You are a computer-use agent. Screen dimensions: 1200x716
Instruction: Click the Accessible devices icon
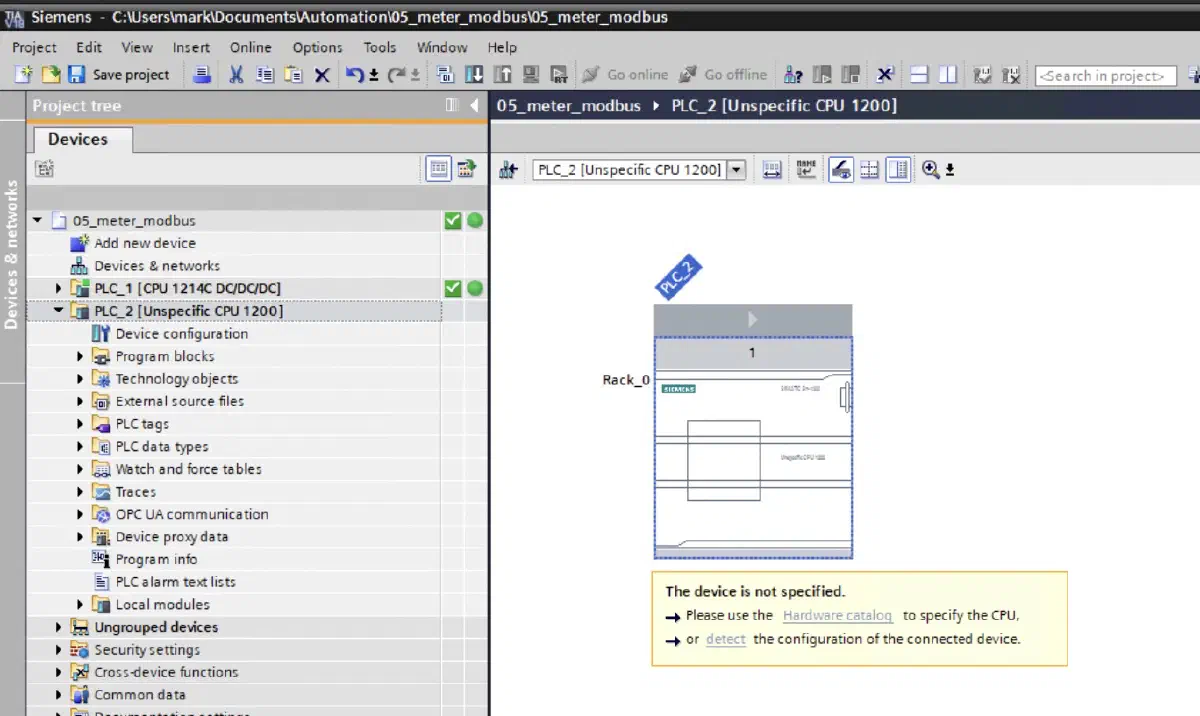pyautogui.click(x=794, y=75)
